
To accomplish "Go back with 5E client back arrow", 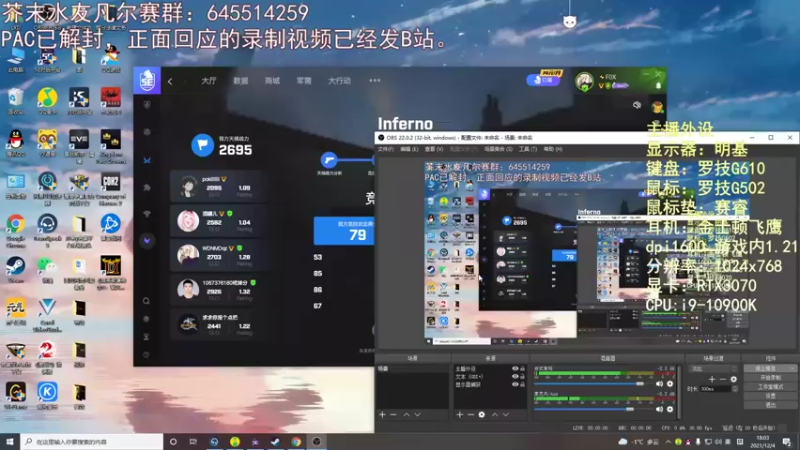I will [170, 81].
